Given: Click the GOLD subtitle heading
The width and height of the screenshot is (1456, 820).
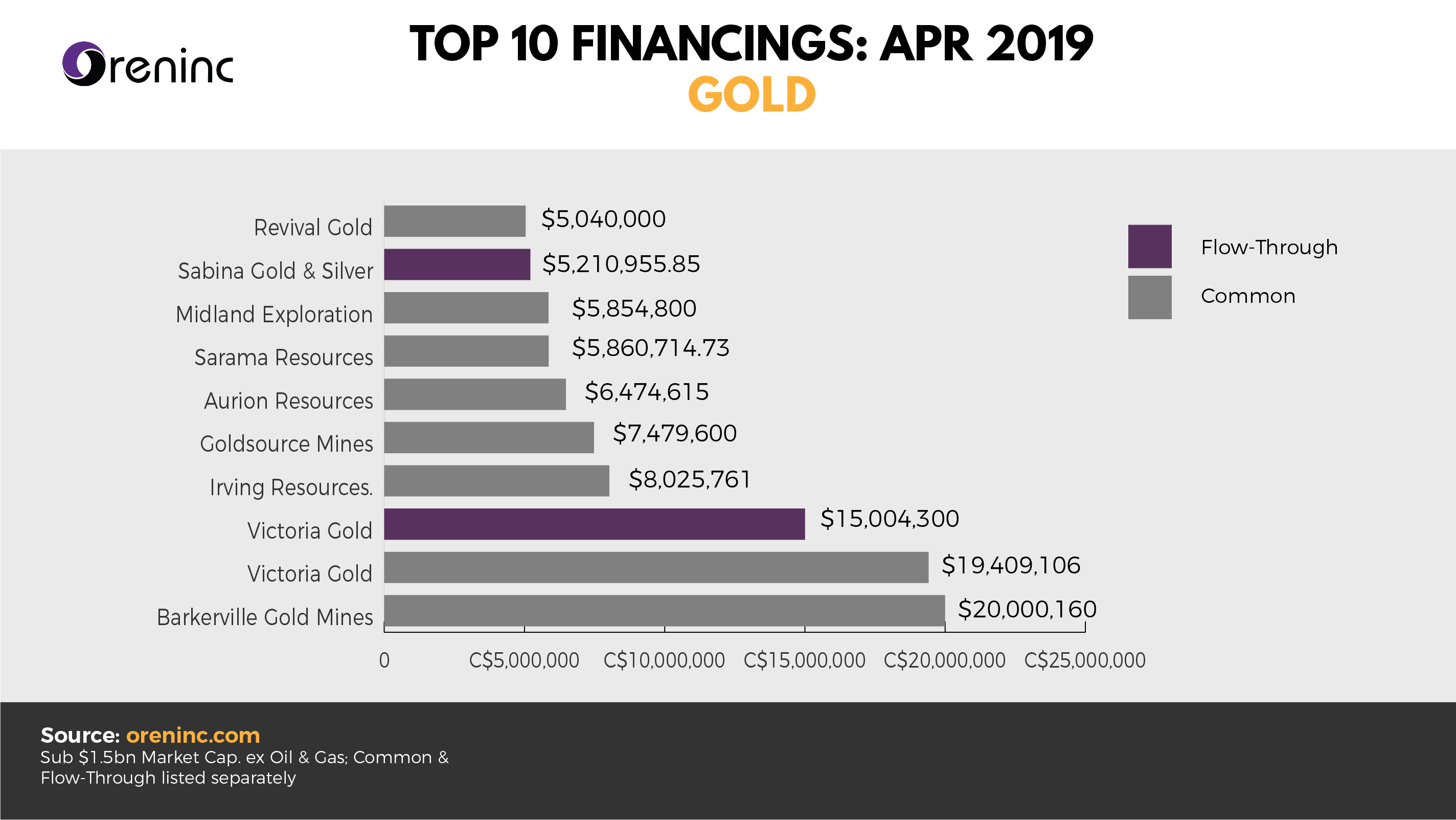Looking at the screenshot, I should click(752, 95).
